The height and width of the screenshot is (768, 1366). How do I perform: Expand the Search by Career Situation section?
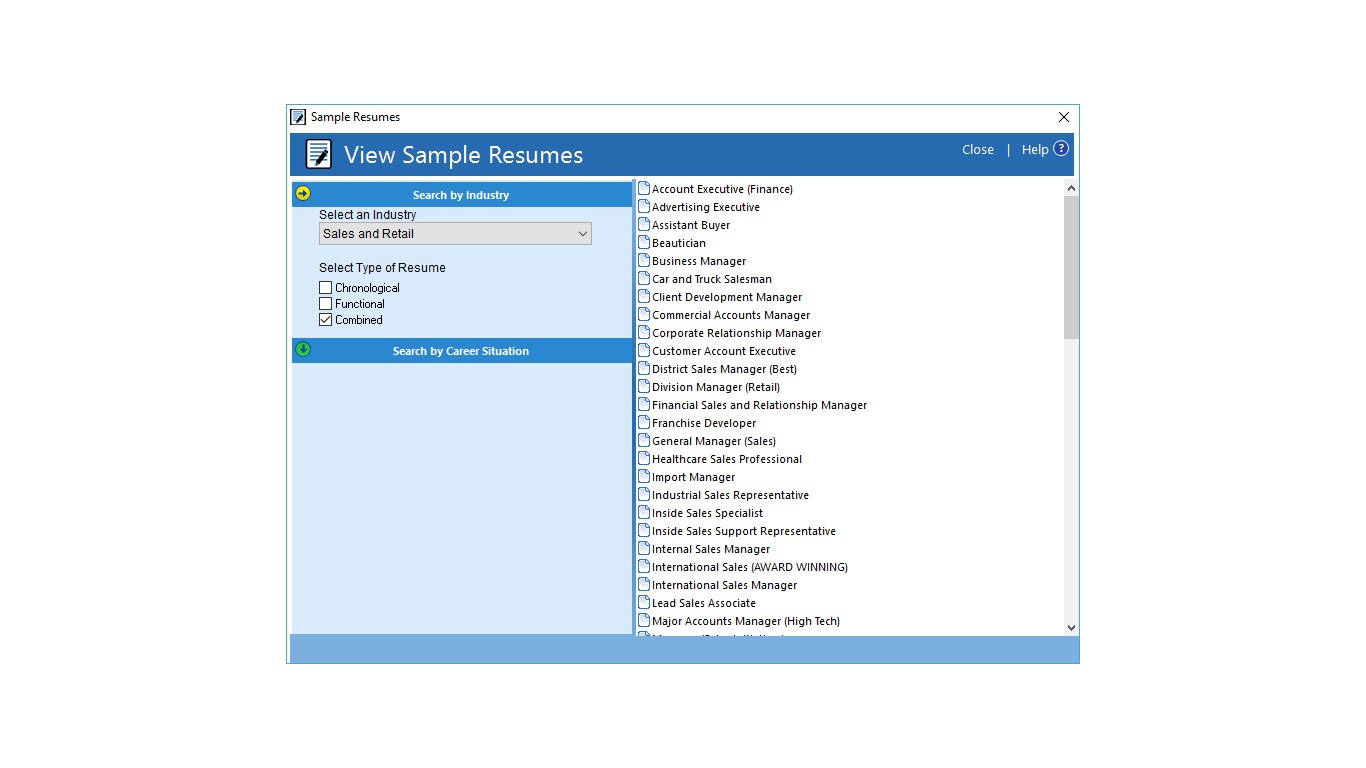pos(461,351)
